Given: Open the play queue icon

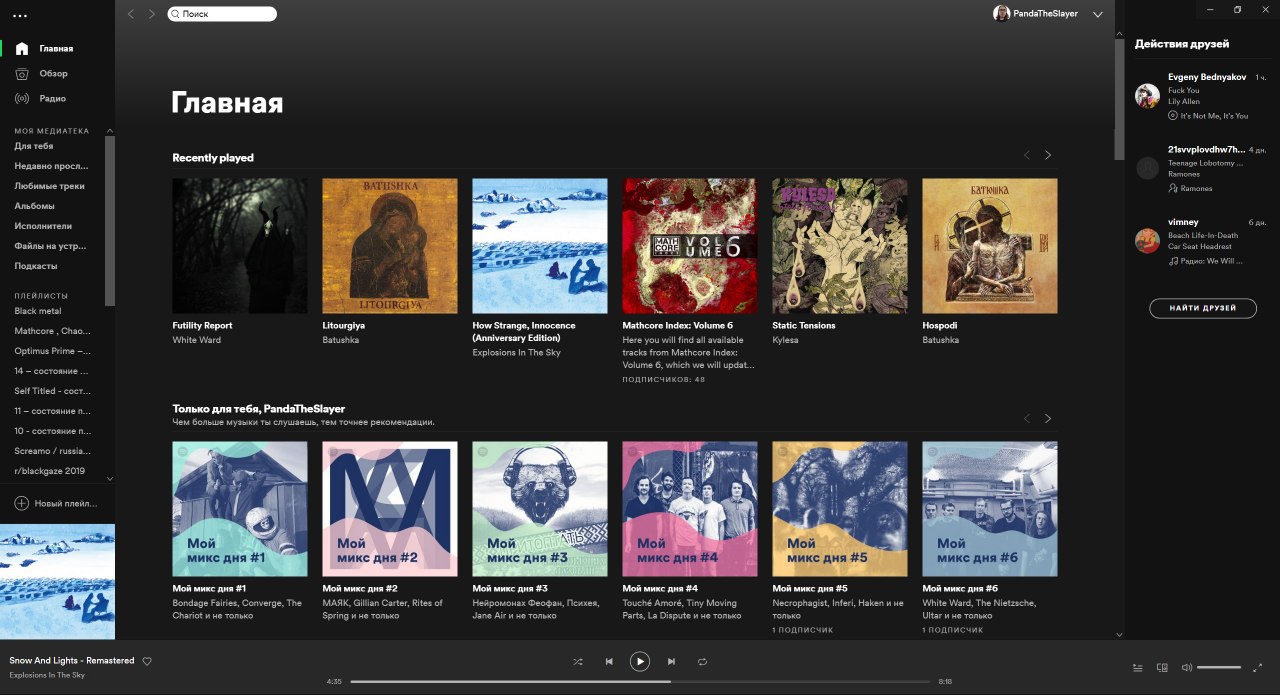Looking at the screenshot, I should 1137,668.
